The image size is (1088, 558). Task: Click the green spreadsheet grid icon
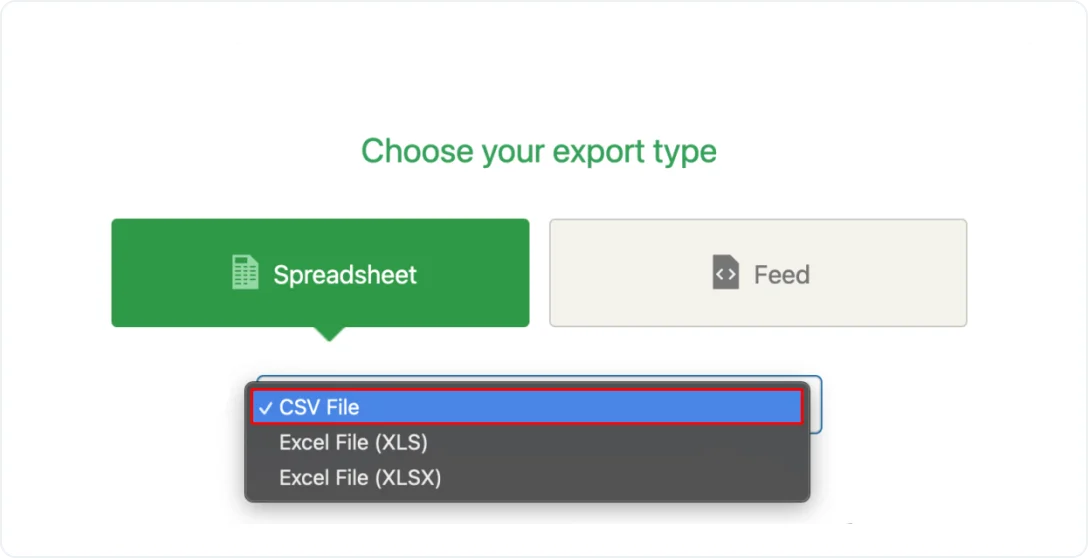[245, 273]
